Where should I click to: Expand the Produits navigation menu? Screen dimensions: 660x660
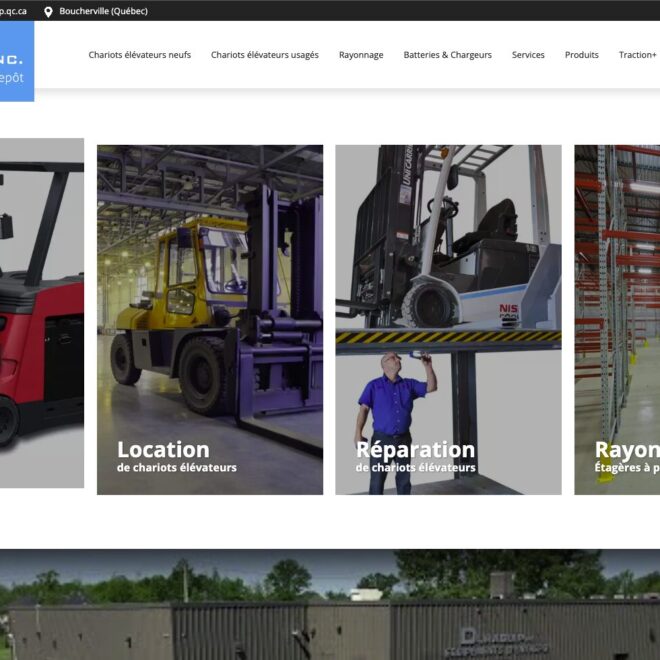pos(581,55)
